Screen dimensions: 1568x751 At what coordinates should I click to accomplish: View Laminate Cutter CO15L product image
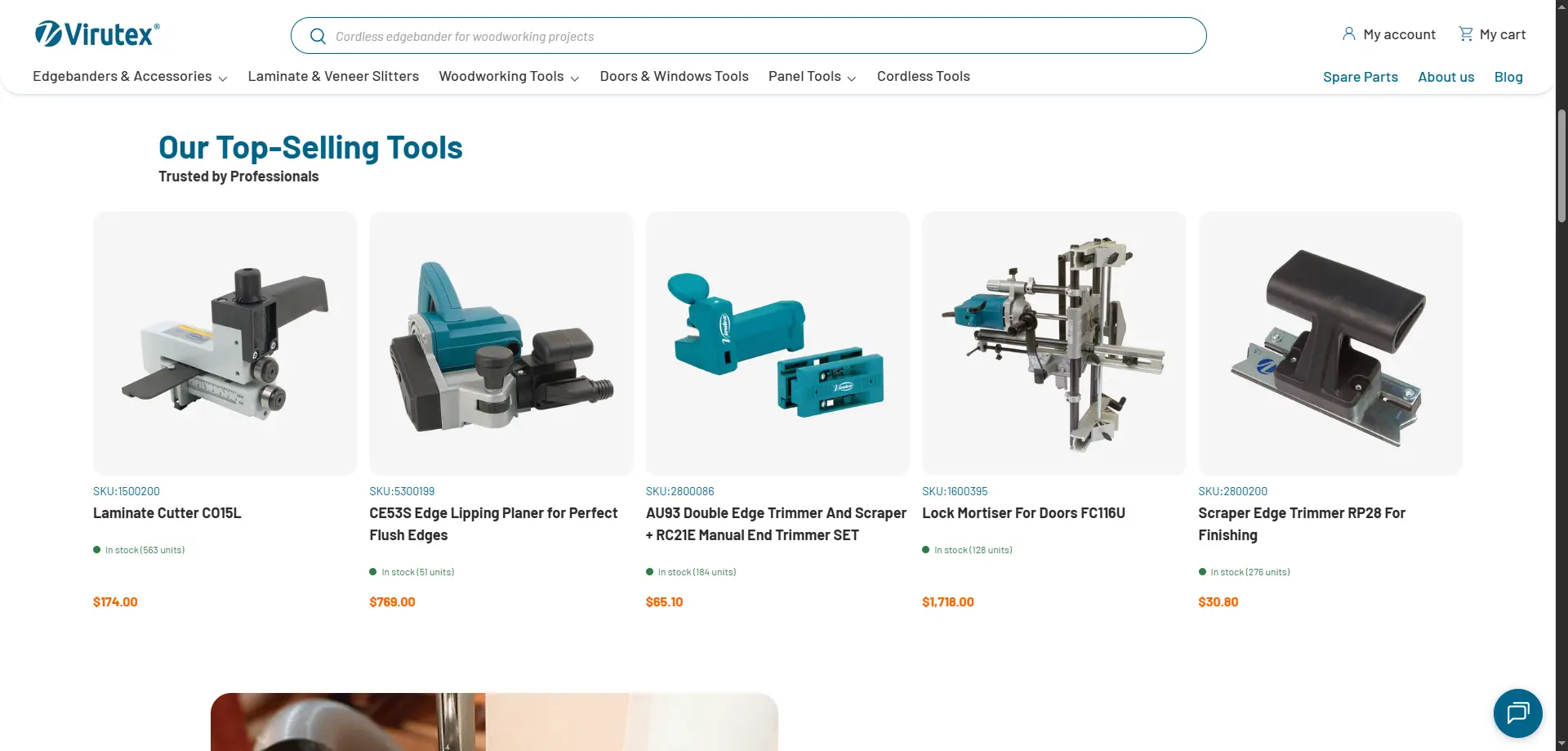(225, 343)
